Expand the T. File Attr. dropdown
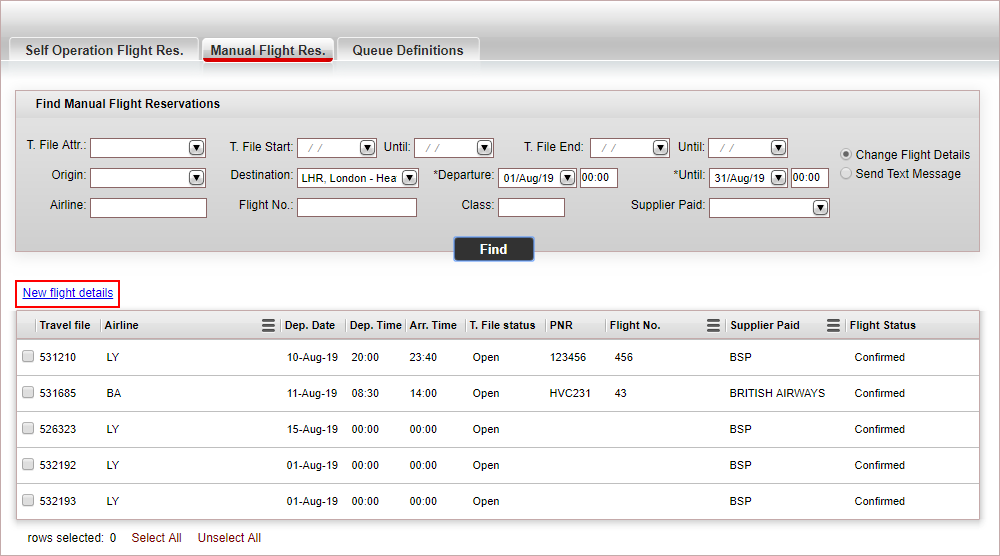Image resolution: width=1000 pixels, height=556 pixels. [x=196, y=148]
